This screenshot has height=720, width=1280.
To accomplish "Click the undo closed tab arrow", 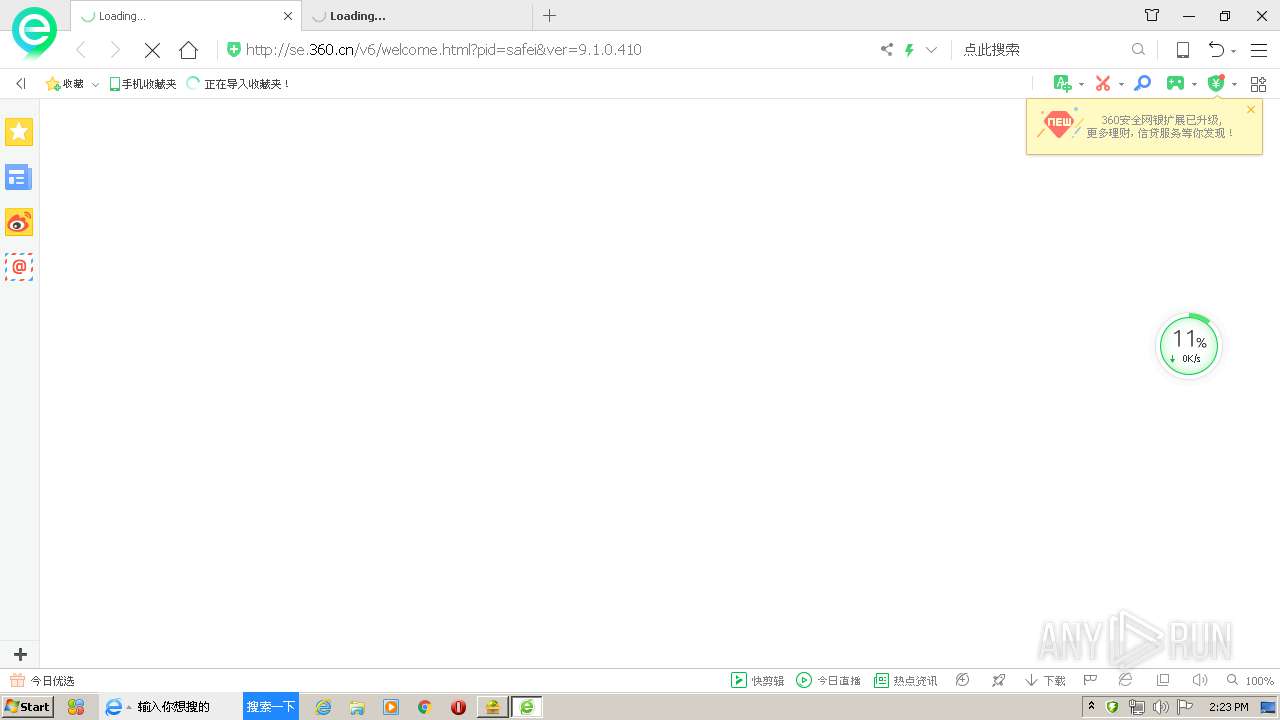I will coord(1216,50).
